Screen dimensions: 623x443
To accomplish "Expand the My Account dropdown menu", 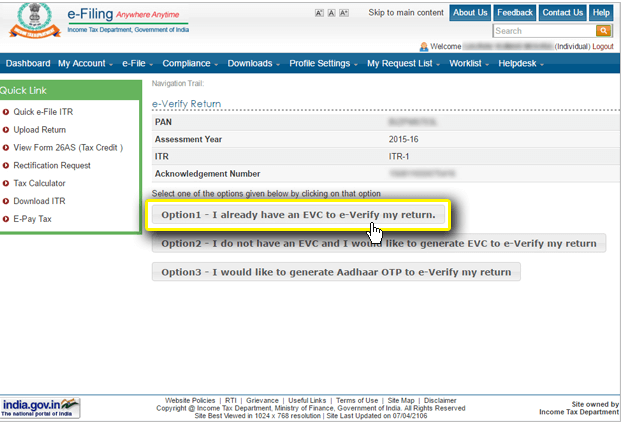I will [x=85, y=64].
